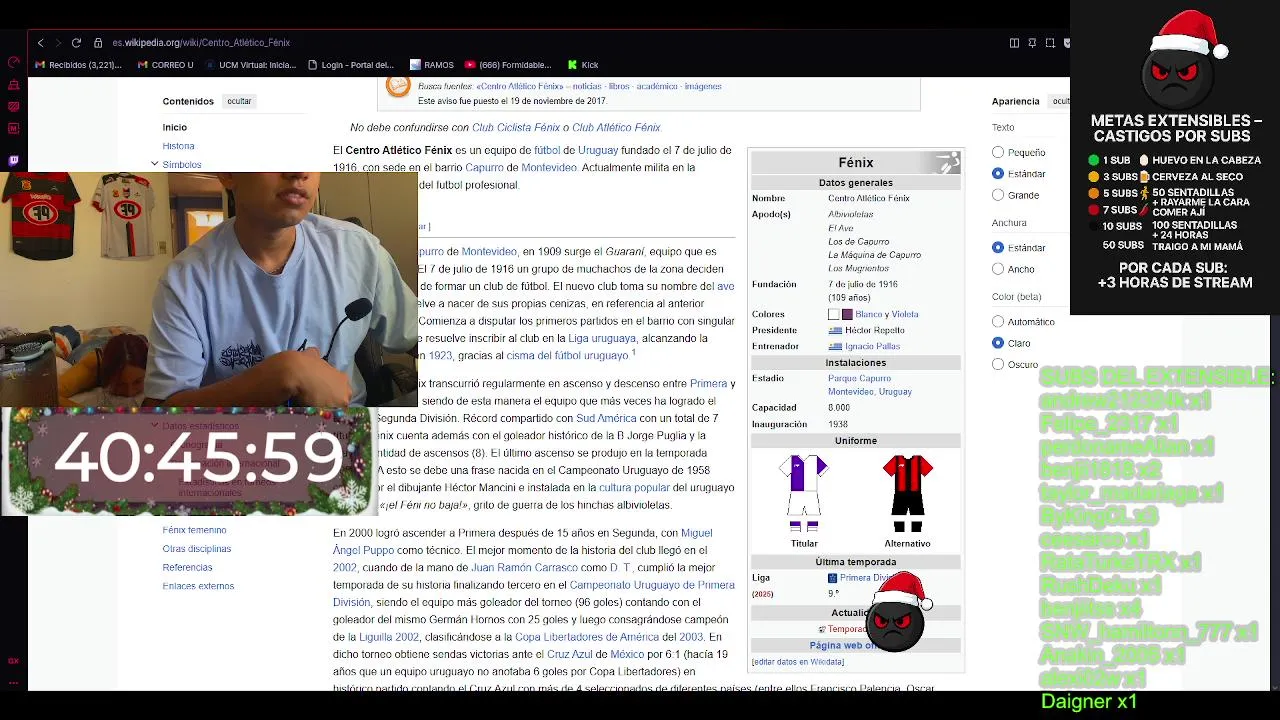Select 'Ancho' width option
This screenshot has height=720, width=1280.
click(998, 269)
